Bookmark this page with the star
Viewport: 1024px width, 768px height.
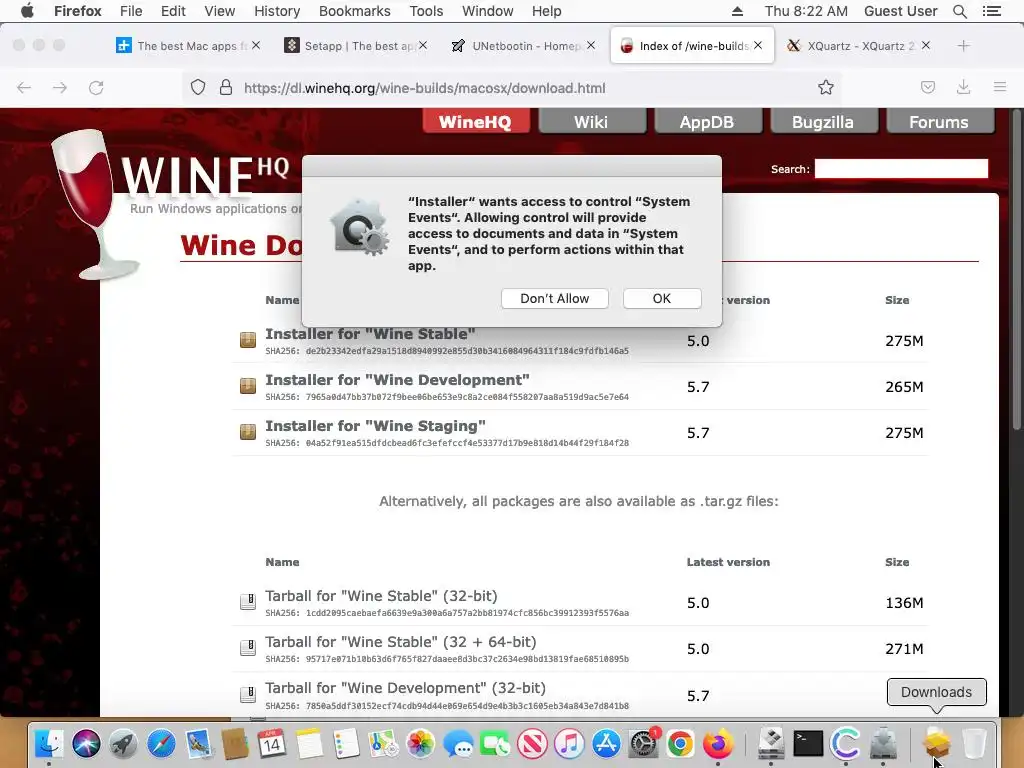point(825,88)
